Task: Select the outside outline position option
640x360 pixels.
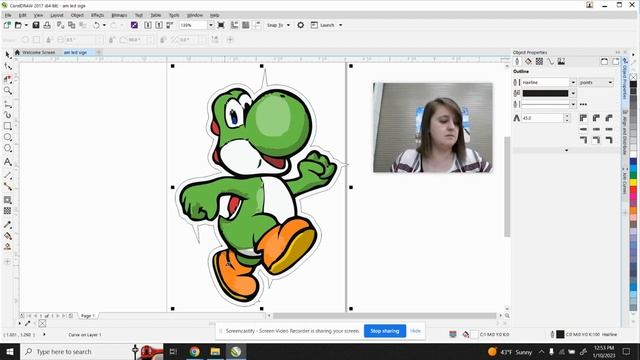Action: click(x=583, y=140)
